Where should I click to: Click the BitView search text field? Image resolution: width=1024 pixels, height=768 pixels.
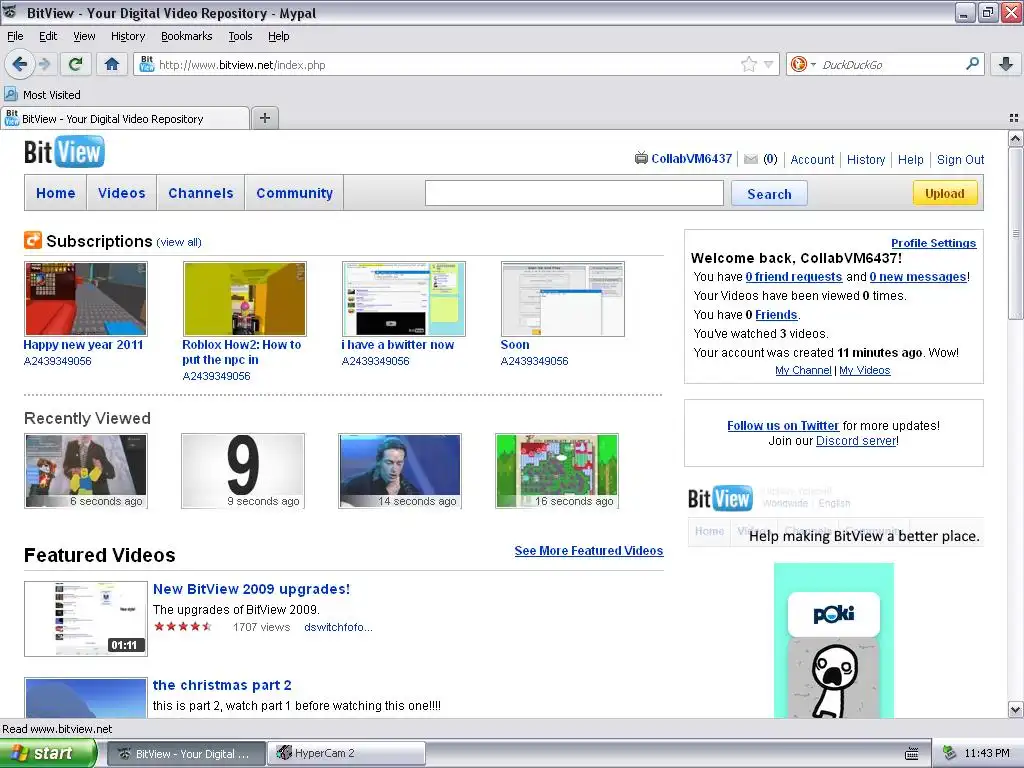[574, 193]
